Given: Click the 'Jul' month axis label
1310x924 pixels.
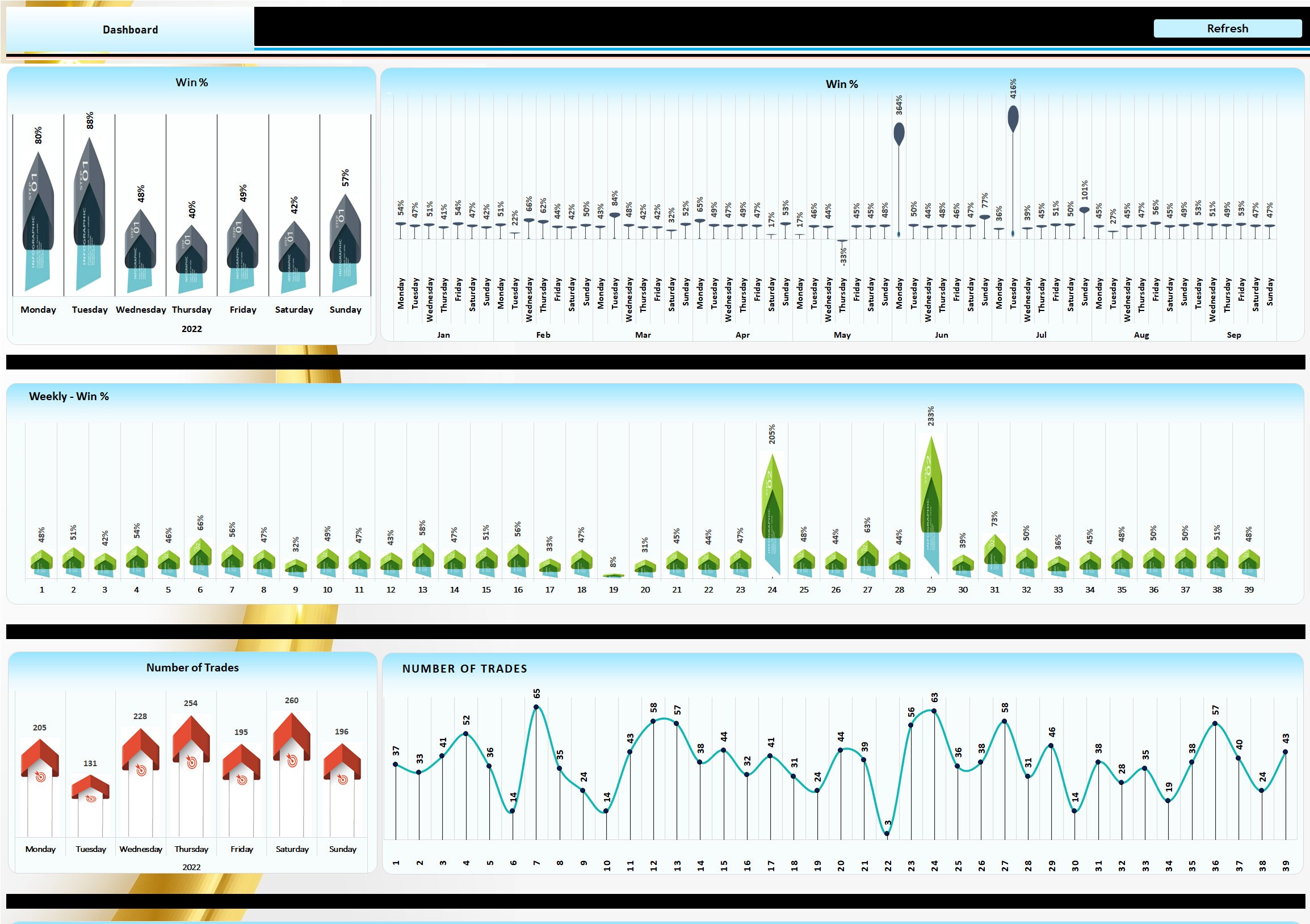Looking at the screenshot, I should (1042, 335).
